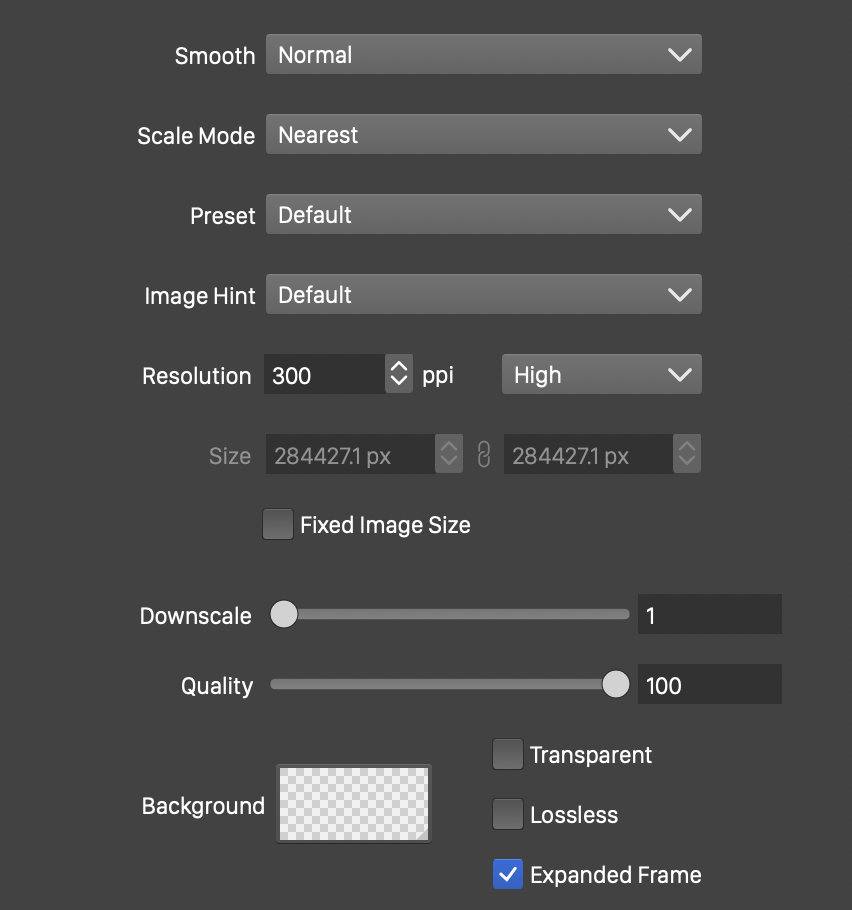Enable the Fixed Image Size checkbox

[x=278, y=525]
